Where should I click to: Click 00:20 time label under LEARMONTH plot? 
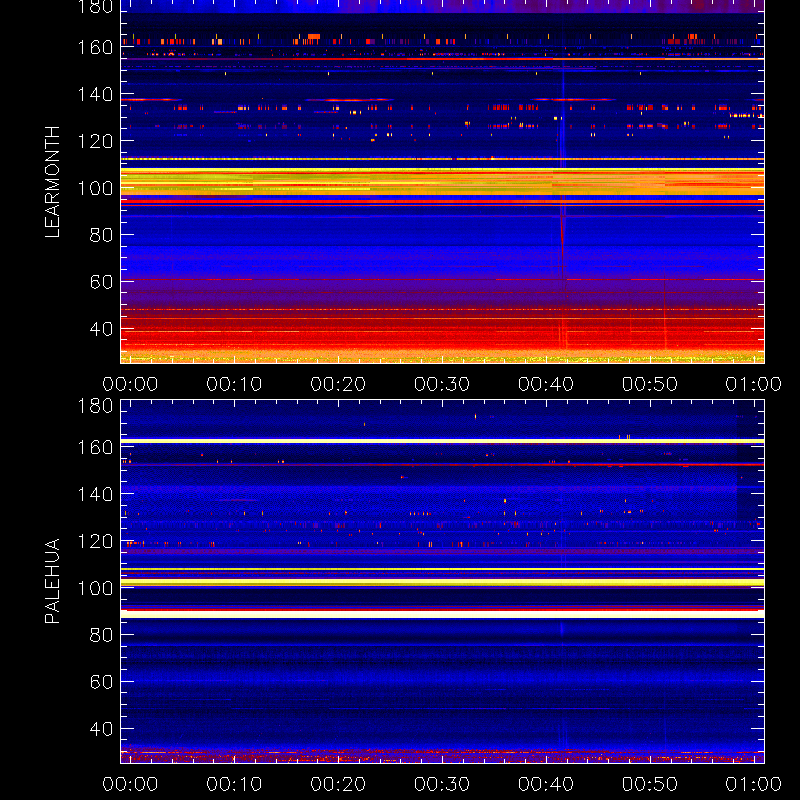tap(338, 384)
